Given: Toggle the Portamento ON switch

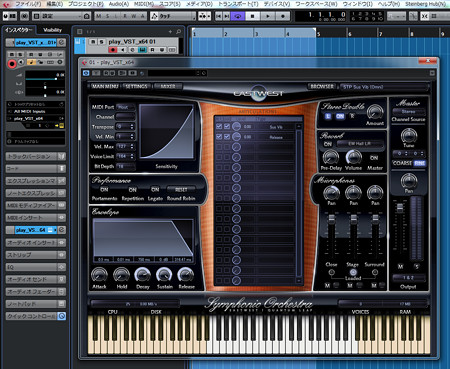Looking at the screenshot, I should tap(104, 190).
